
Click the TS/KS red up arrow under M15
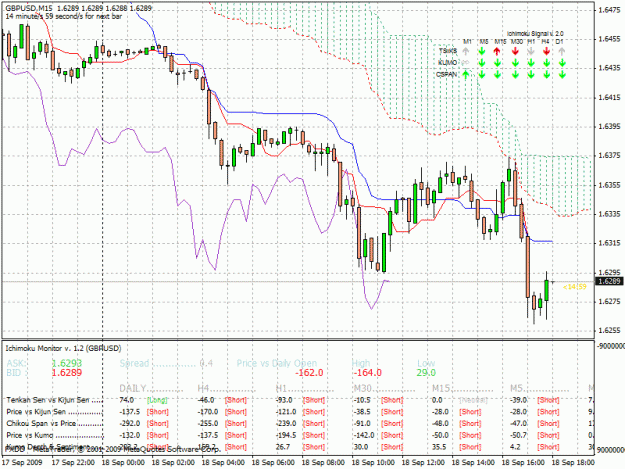(497, 51)
